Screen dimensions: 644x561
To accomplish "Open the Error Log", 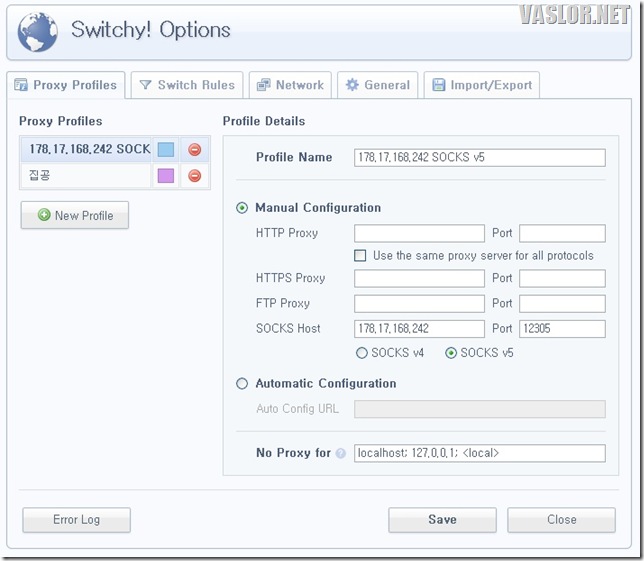I will tap(76, 520).
